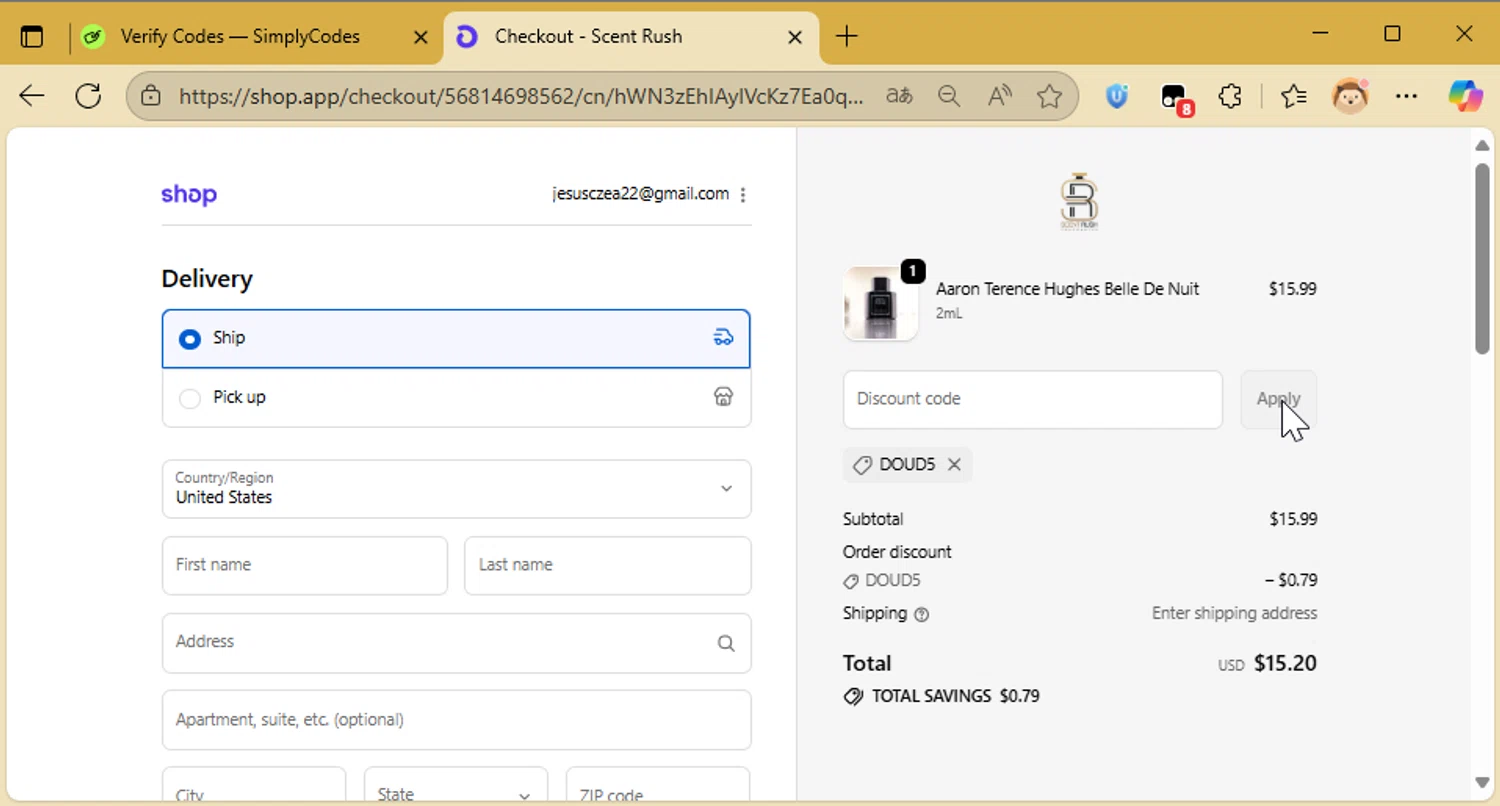Maximize the browser window
This screenshot has height=806, width=1500.
pos(1392,34)
